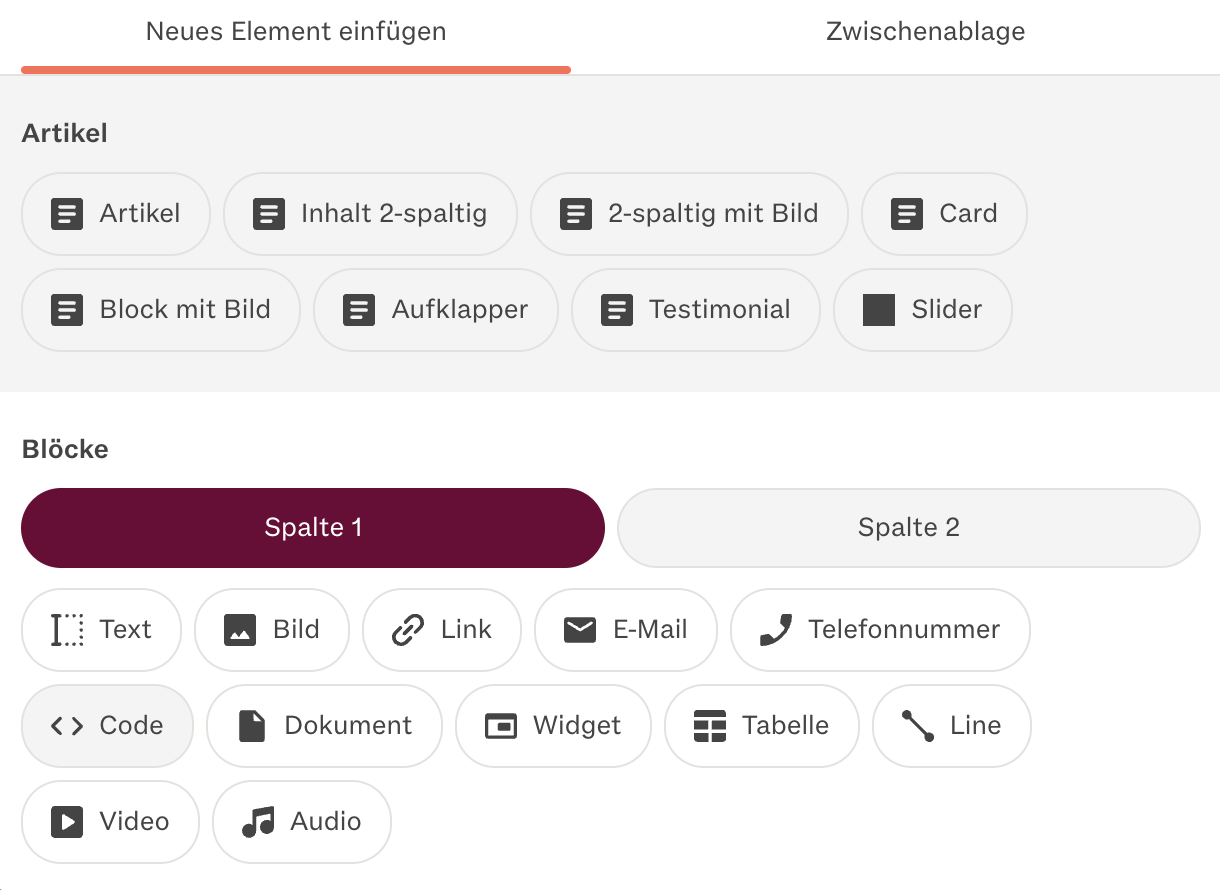Image resolution: width=1220 pixels, height=890 pixels.
Task: Add a Slider article element
Action: pyautogui.click(x=923, y=310)
